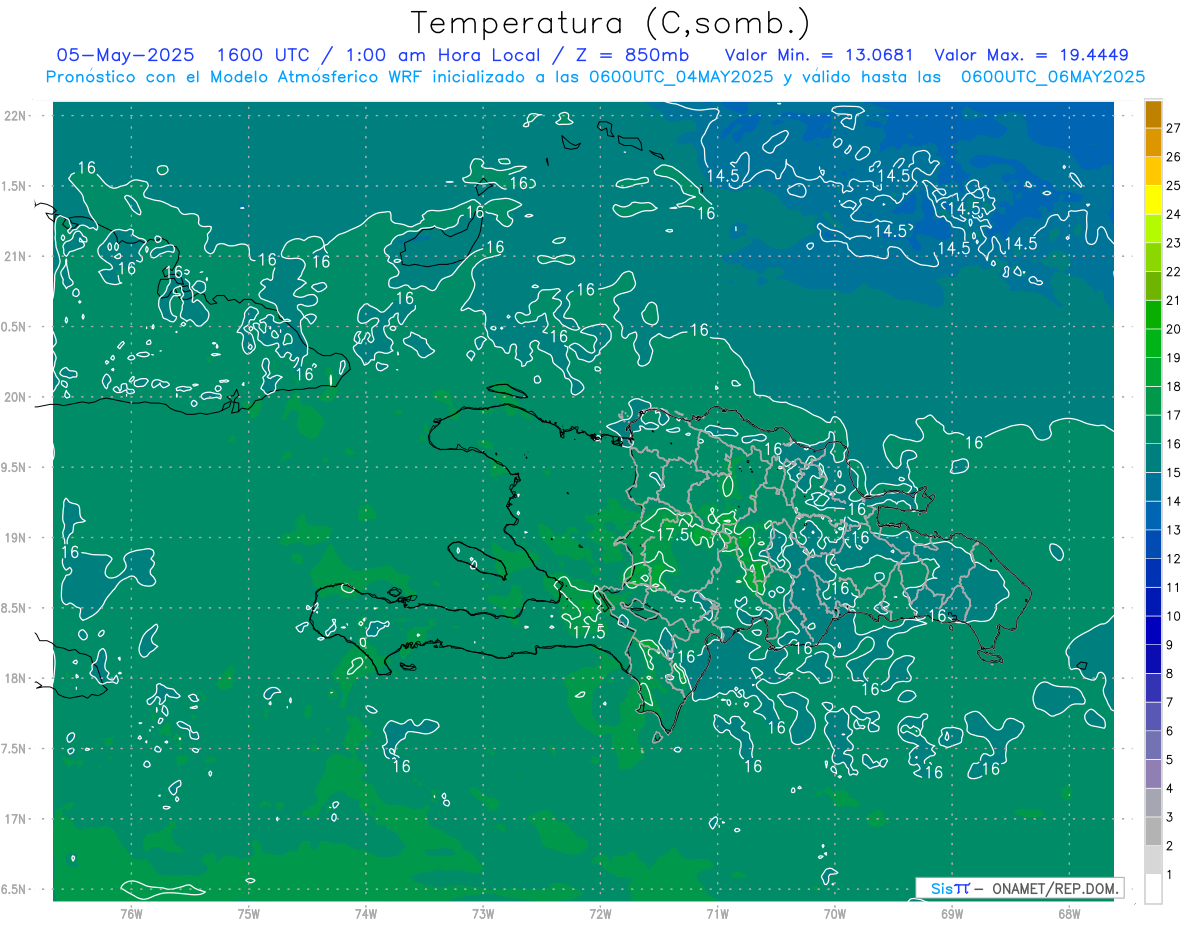The width and height of the screenshot is (1200, 927).
Task: Click the 'Temperatura (C,somb.)' title
Action: 612,23
